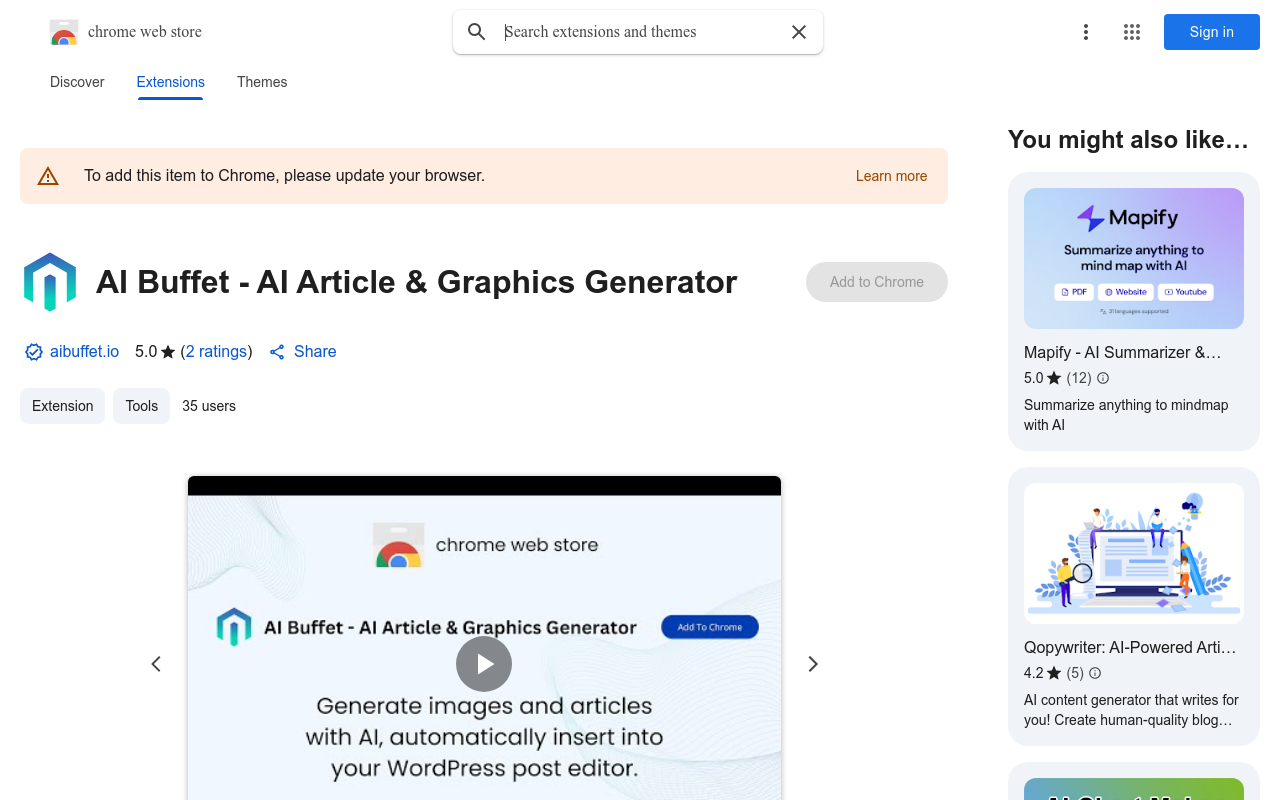Image resolution: width=1280 pixels, height=800 pixels.
Task: Go to next screenshot with right arrow
Action: [813, 664]
